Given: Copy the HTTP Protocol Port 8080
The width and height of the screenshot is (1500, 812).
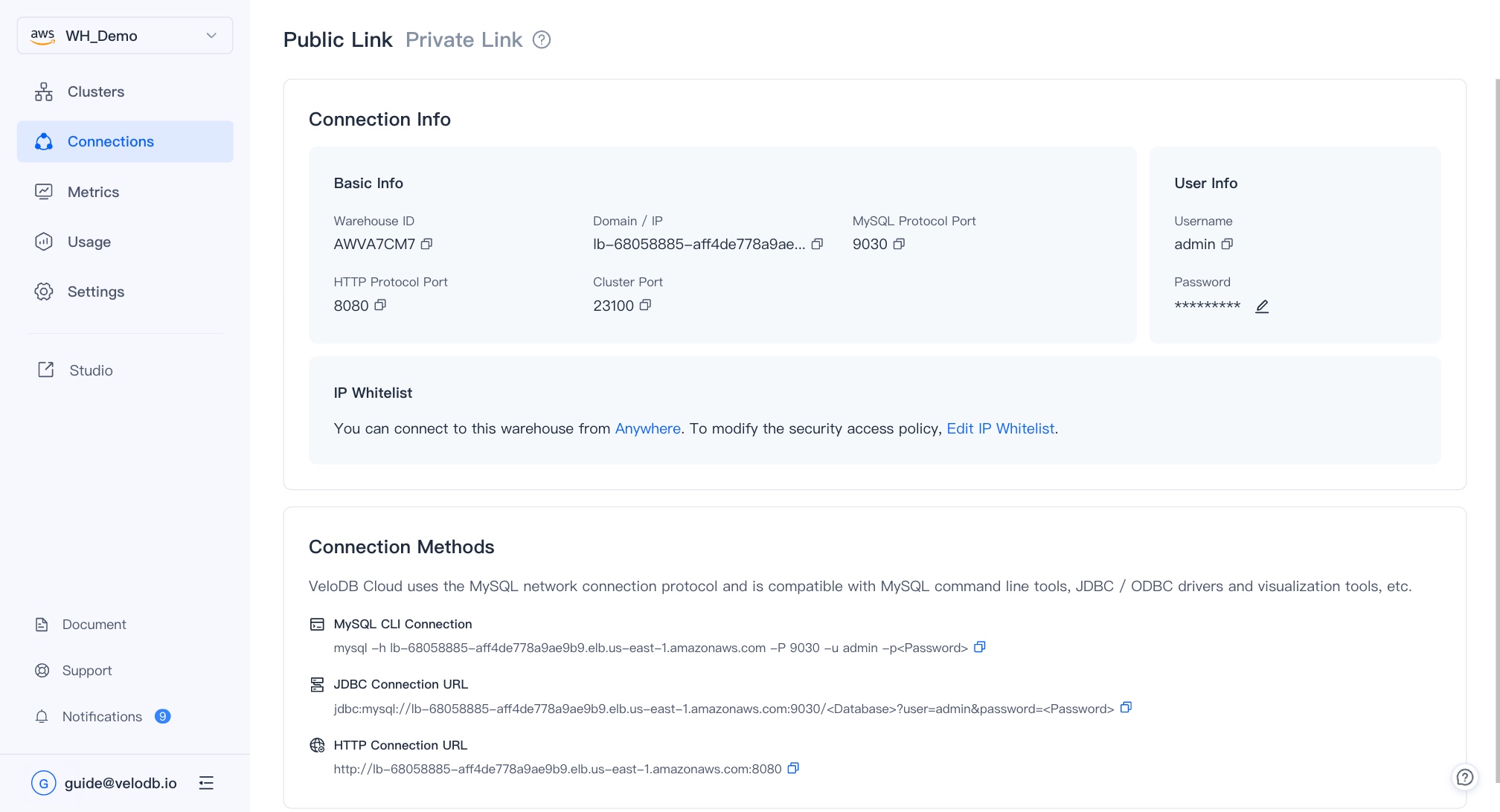Looking at the screenshot, I should pyautogui.click(x=380, y=305).
